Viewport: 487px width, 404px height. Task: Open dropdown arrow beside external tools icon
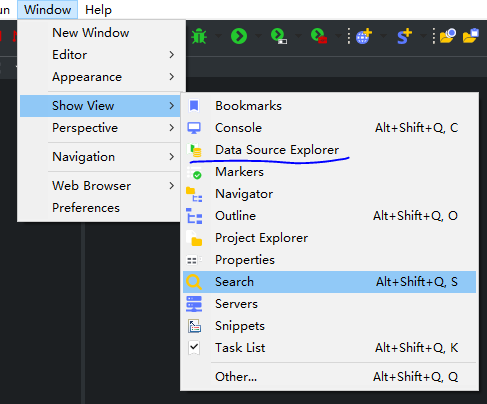pyautogui.click(x=338, y=35)
